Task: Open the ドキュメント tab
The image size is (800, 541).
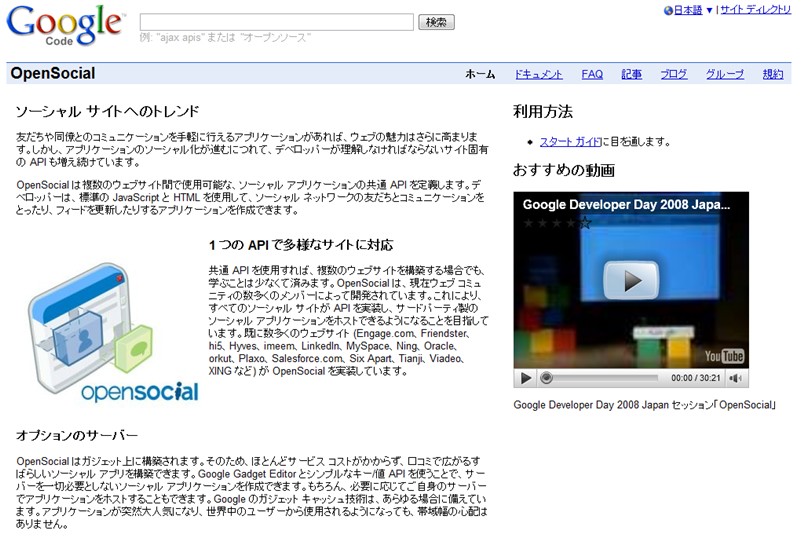Action: 538,75
